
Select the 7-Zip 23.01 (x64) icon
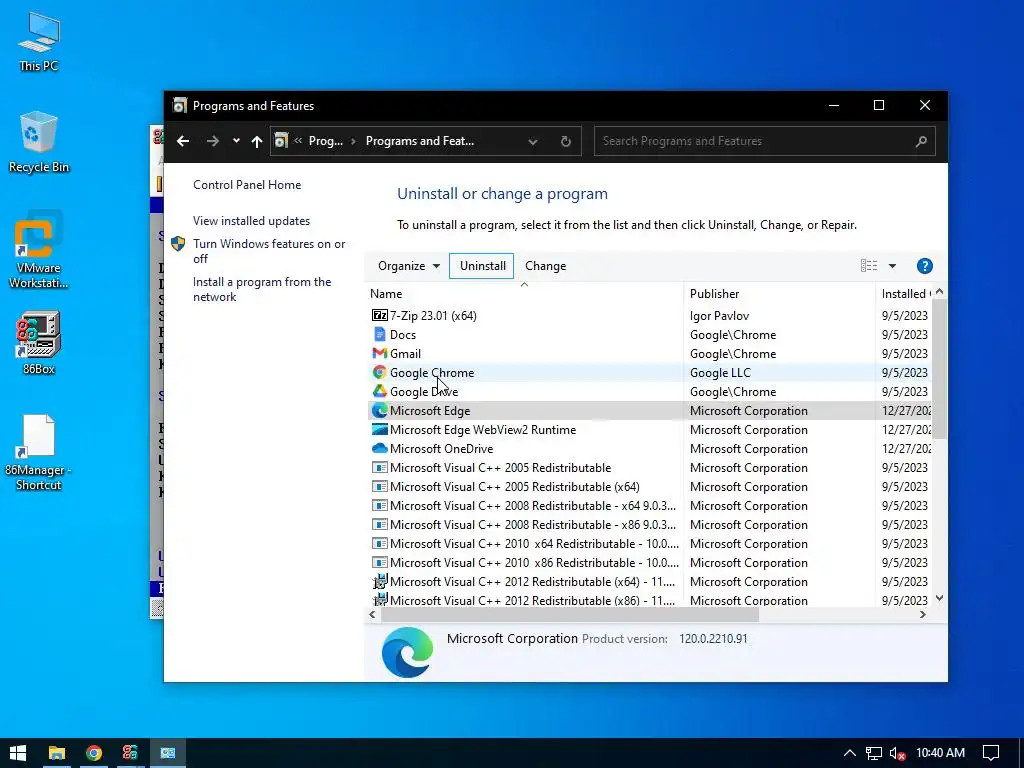pos(379,315)
